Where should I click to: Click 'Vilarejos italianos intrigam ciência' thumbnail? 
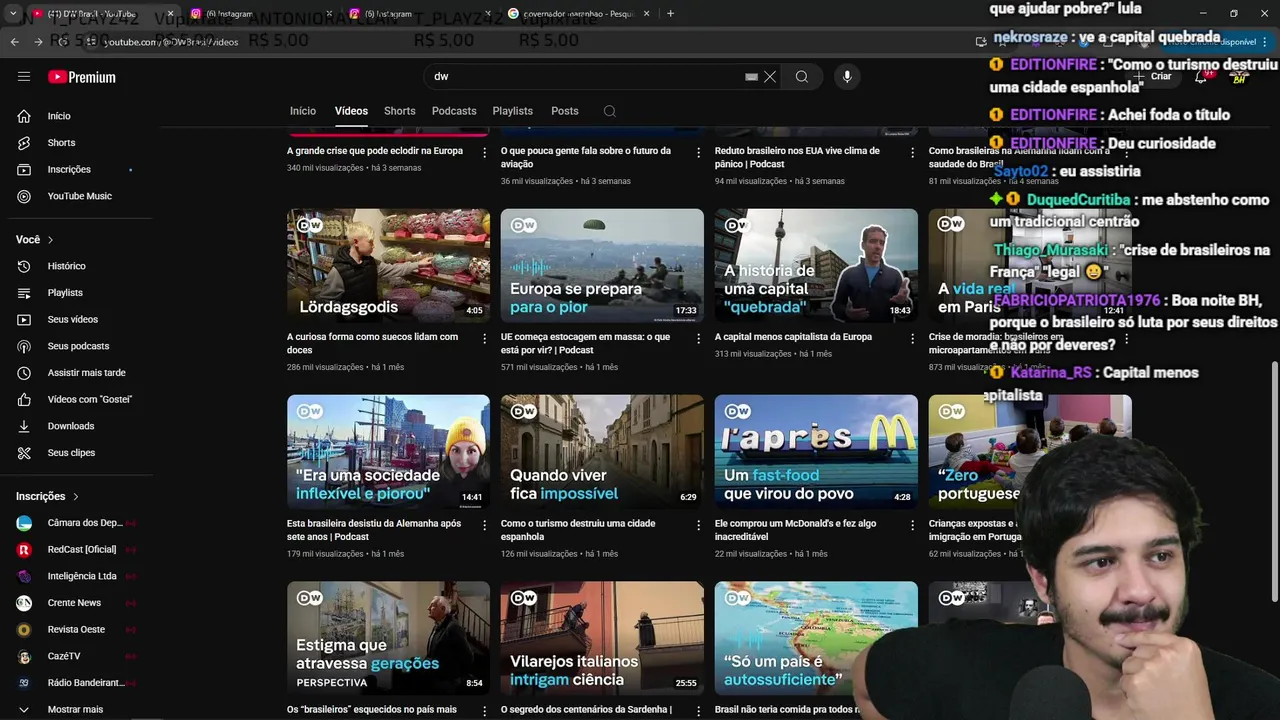(x=602, y=638)
